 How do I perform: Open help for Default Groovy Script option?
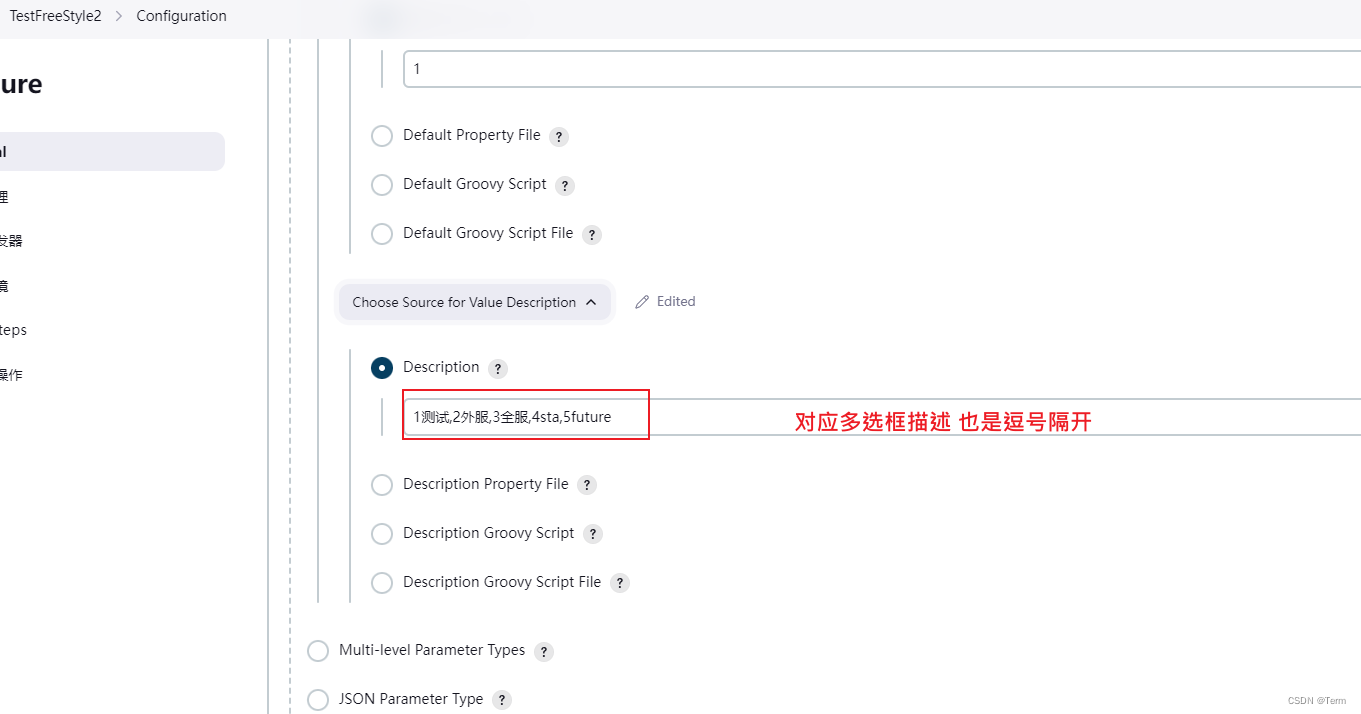[x=565, y=185]
